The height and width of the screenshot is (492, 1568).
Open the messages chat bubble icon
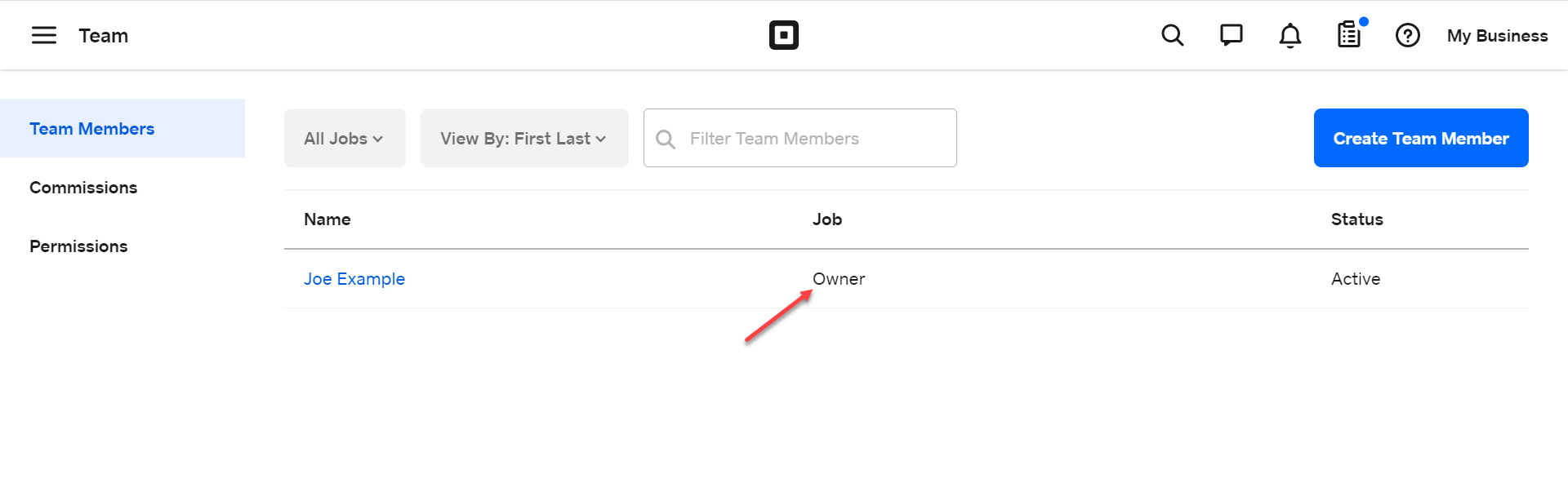1231,35
